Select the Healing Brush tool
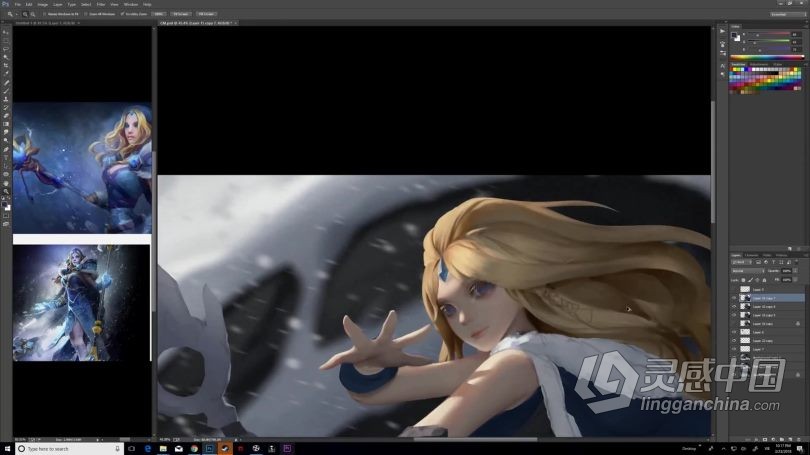The height and width of the screenshot is (455, 810). (x=6, y=83)
